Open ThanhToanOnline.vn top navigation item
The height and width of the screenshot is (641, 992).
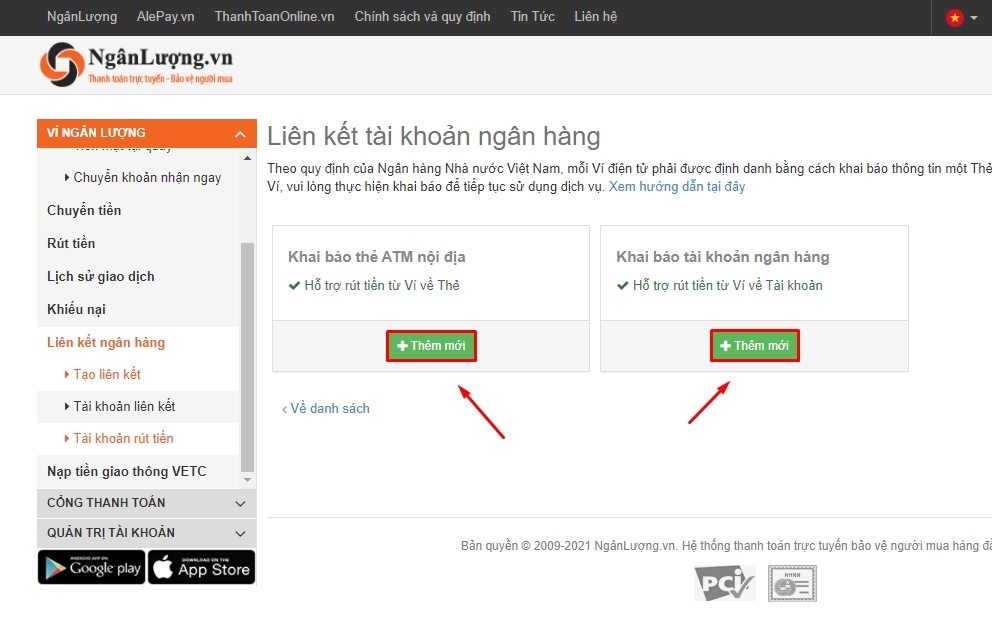click(274, 16)
